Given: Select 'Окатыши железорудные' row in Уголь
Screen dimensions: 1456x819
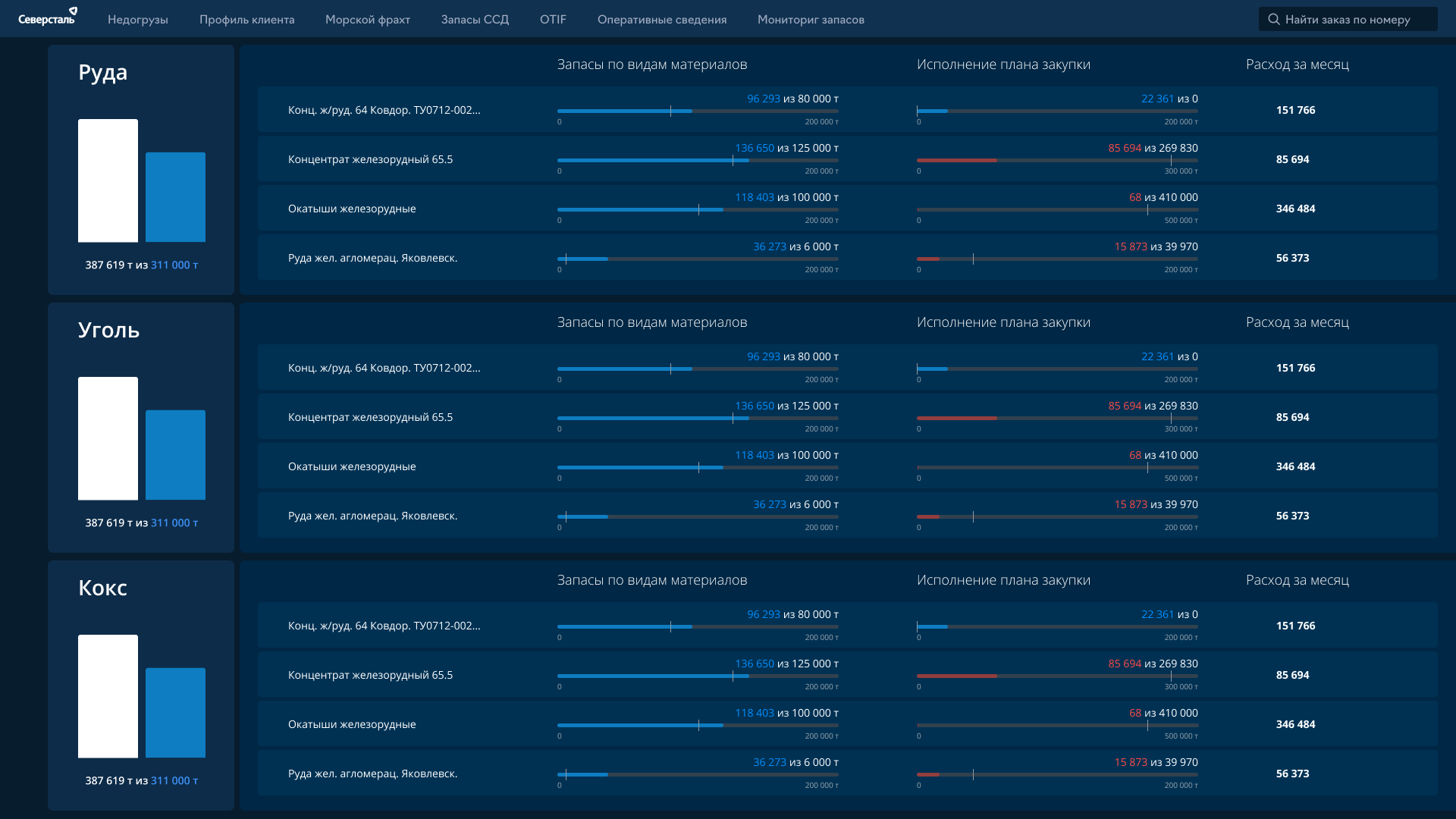Looking at the screenshot, I should pos(848,466).
